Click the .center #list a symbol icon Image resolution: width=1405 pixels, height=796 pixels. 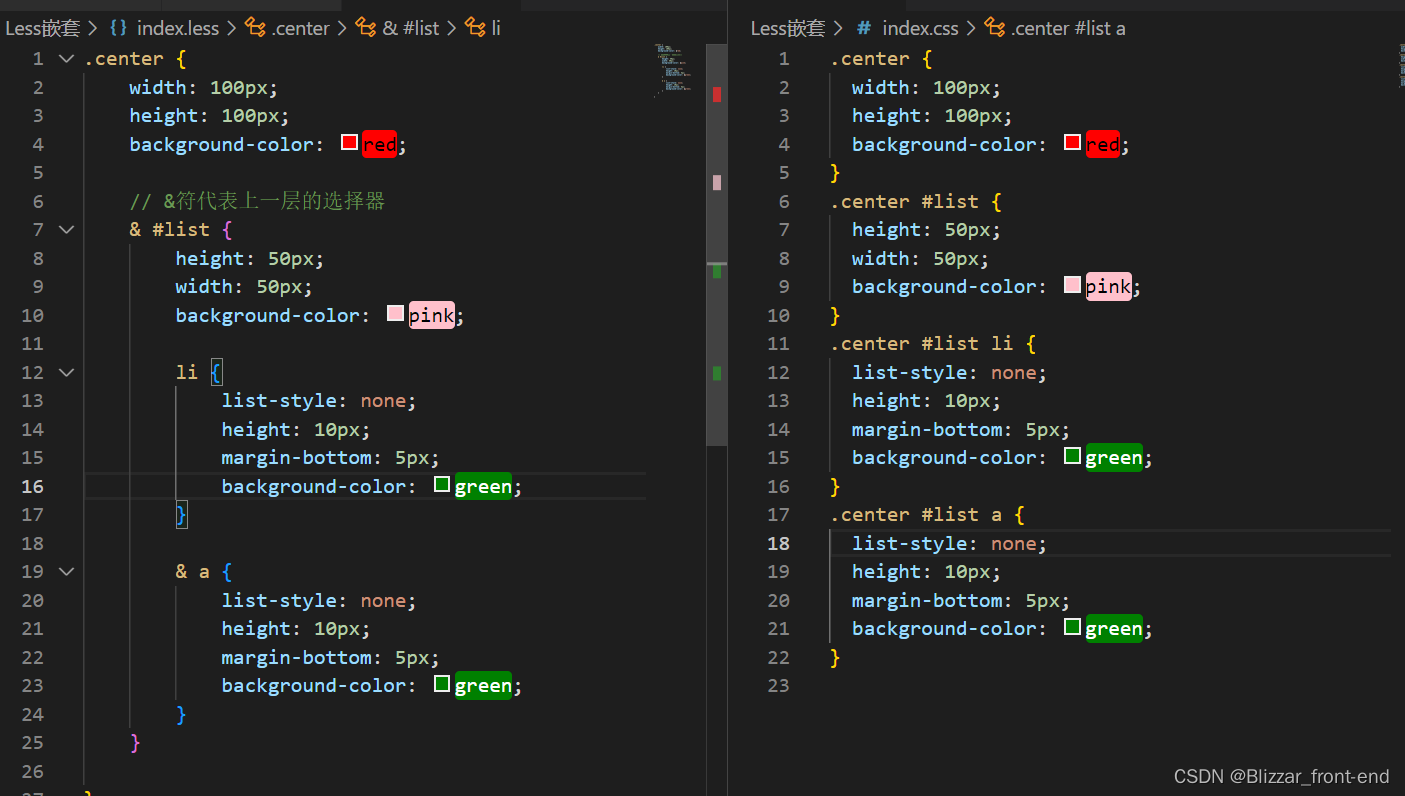point(994,28)
